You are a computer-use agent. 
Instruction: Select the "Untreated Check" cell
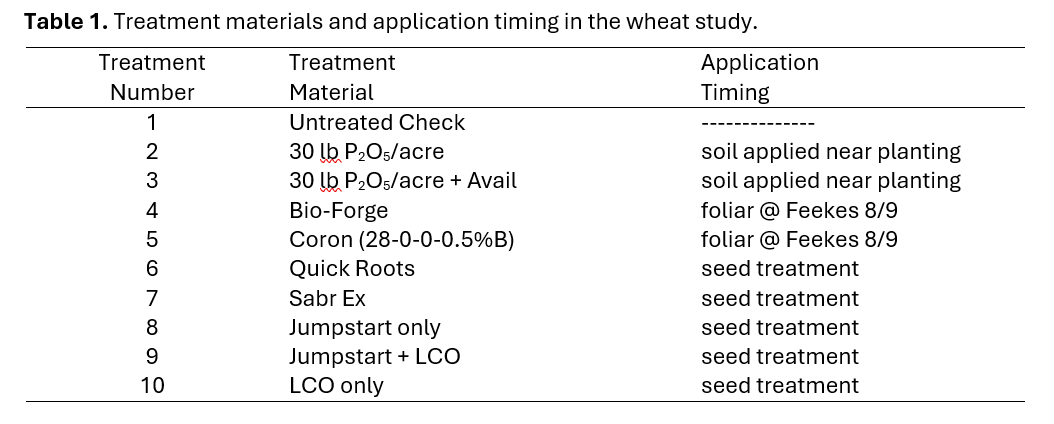click(x=377, y=123)
